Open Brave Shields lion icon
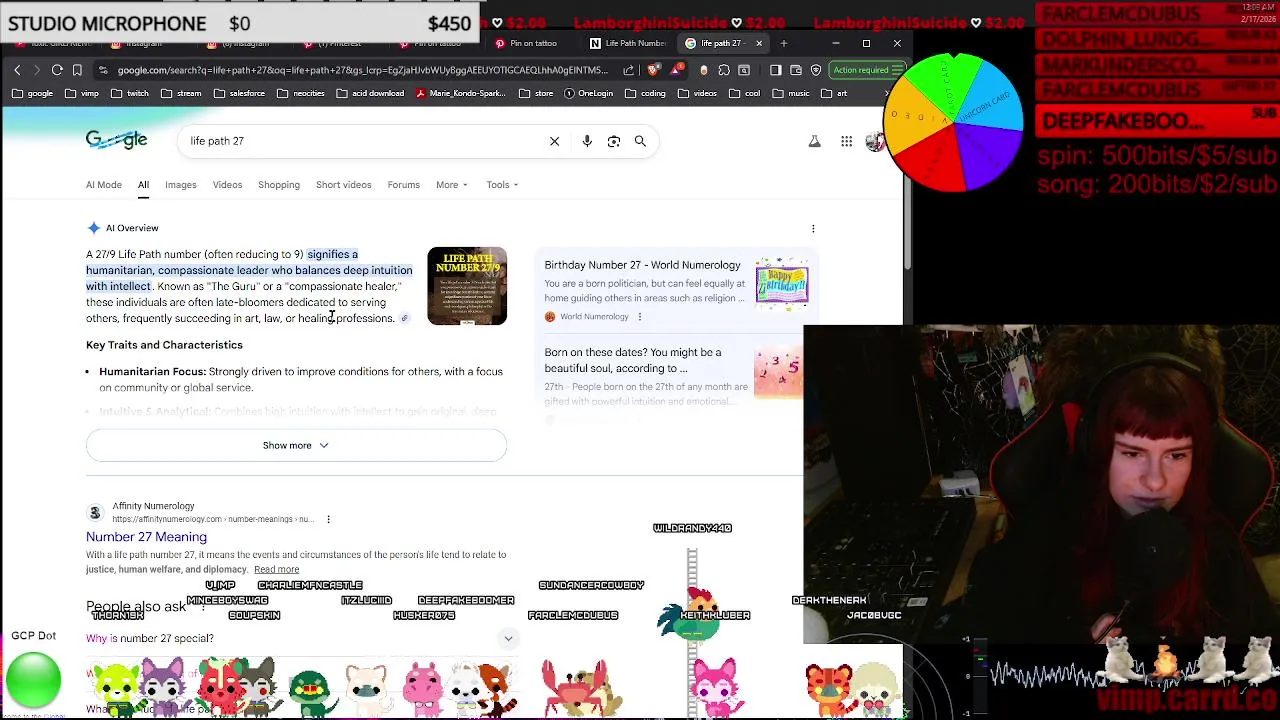Viewport: 1280px width, 720px height. pyautogui.click(x=653, y=70)
